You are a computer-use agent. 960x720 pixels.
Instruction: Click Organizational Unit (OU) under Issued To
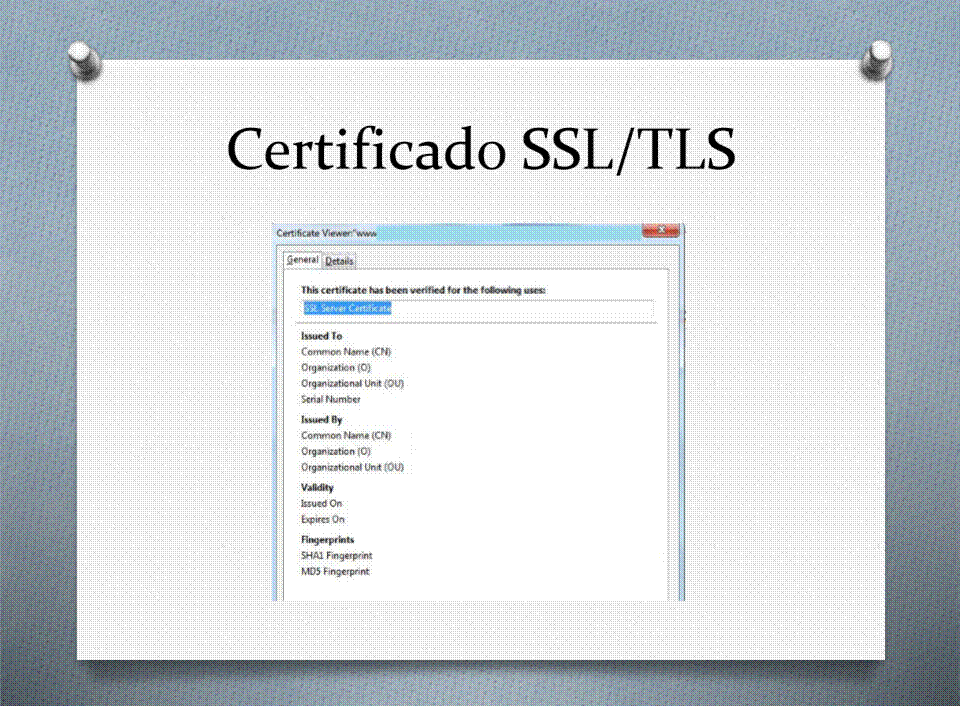click(352, 384)
